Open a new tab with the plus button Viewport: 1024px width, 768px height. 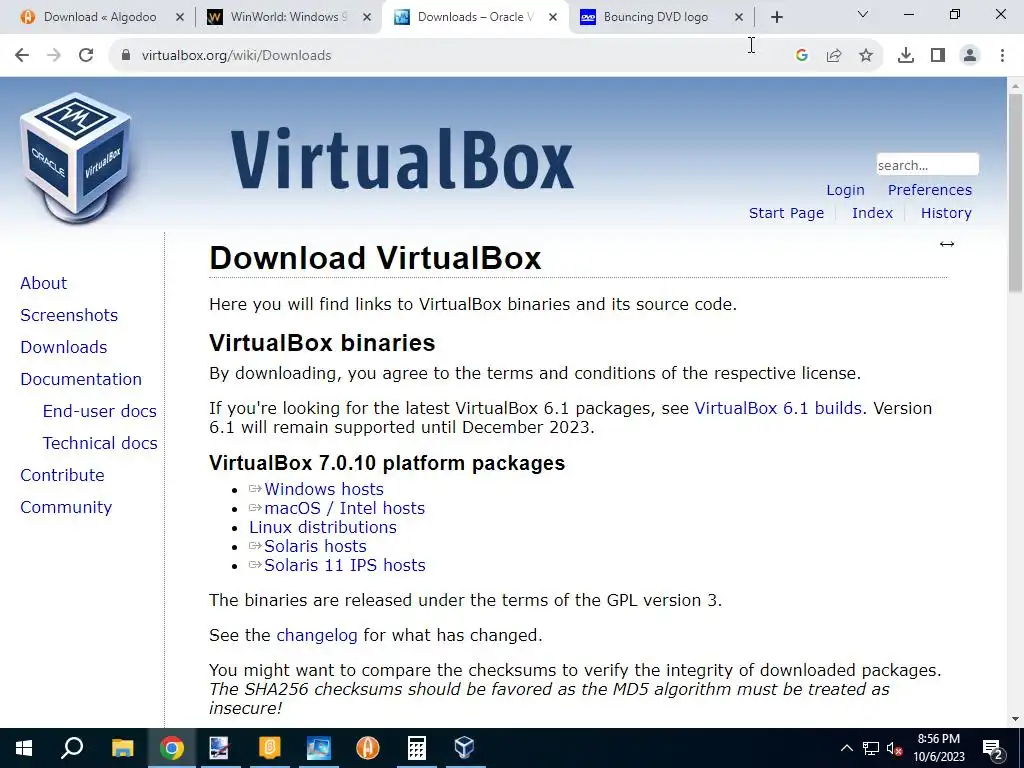(776, 17)
